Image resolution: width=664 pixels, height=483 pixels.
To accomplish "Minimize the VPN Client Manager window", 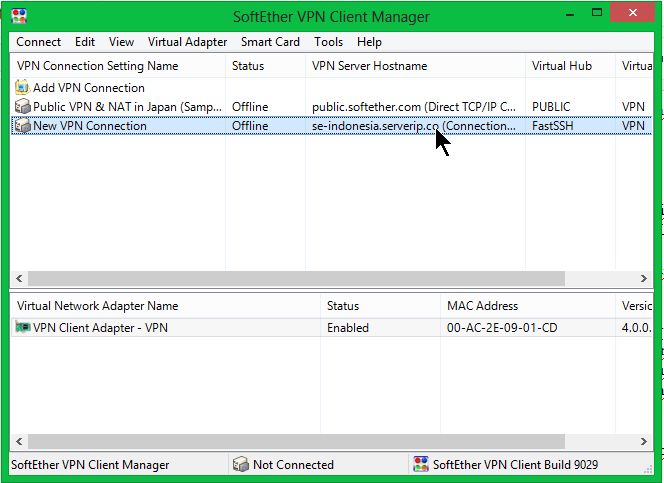I will (x=570, y=14).
